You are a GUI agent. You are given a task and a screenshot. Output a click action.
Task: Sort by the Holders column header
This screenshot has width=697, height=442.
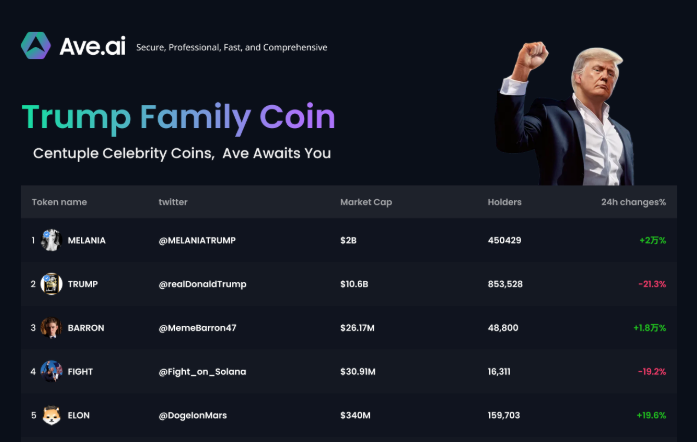click(x=504, y=202)
